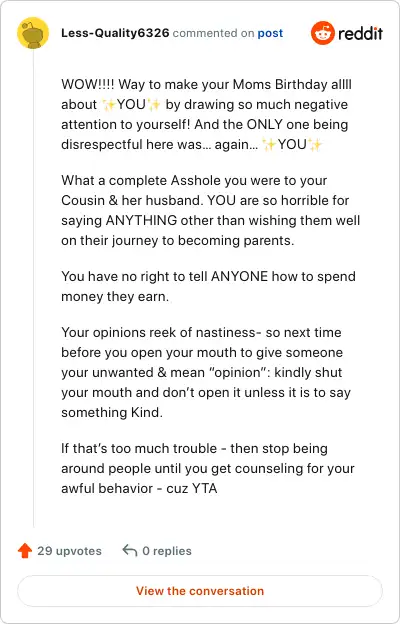Click paragraph starting "Your opinions reek"
Image resolution: width=400 pixels, height=624 pixels.
point(206,372)
